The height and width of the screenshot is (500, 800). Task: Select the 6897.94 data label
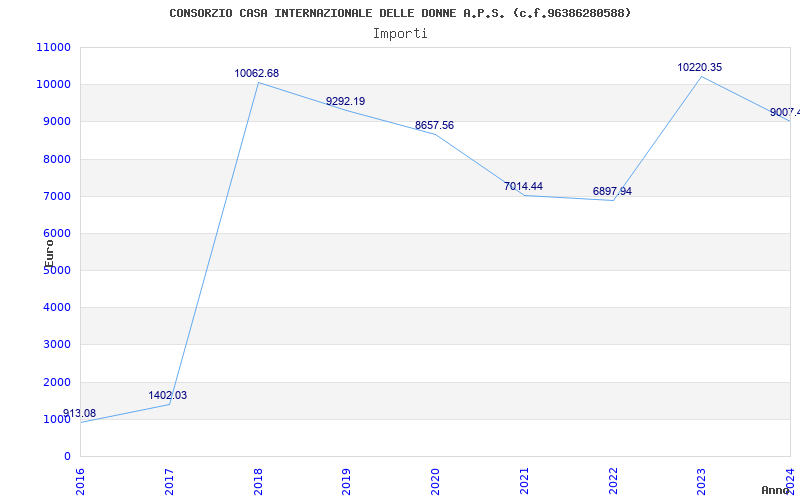pyautogui.click(x=612, y=191)
